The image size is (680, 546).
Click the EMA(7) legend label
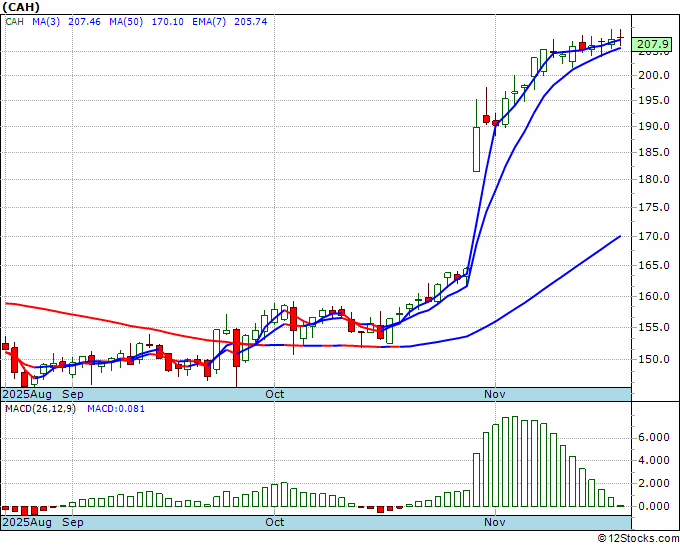[x=209, y=22]
